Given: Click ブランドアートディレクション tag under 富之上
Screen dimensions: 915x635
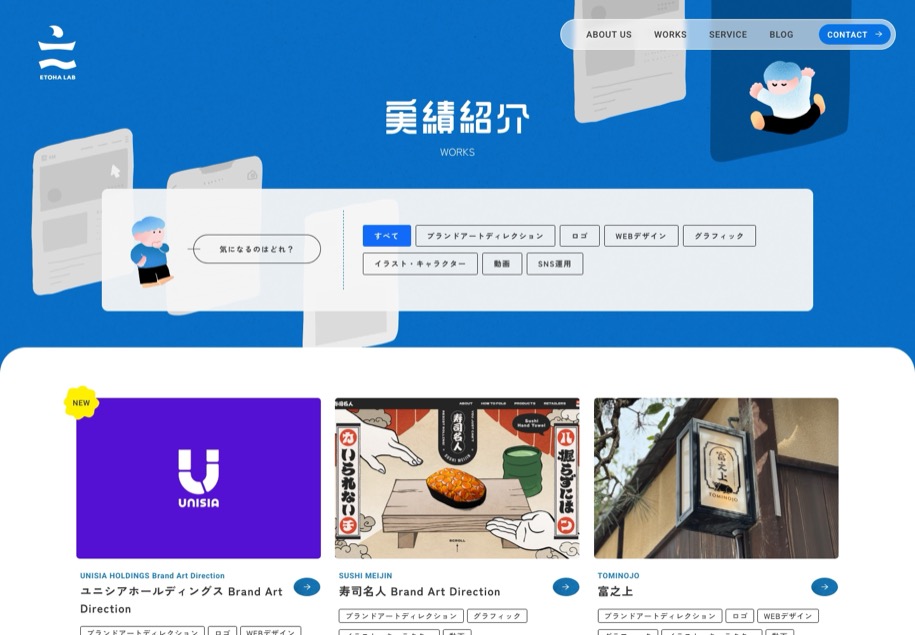Looking at the screenshot, I should click(x=659, y=616).
